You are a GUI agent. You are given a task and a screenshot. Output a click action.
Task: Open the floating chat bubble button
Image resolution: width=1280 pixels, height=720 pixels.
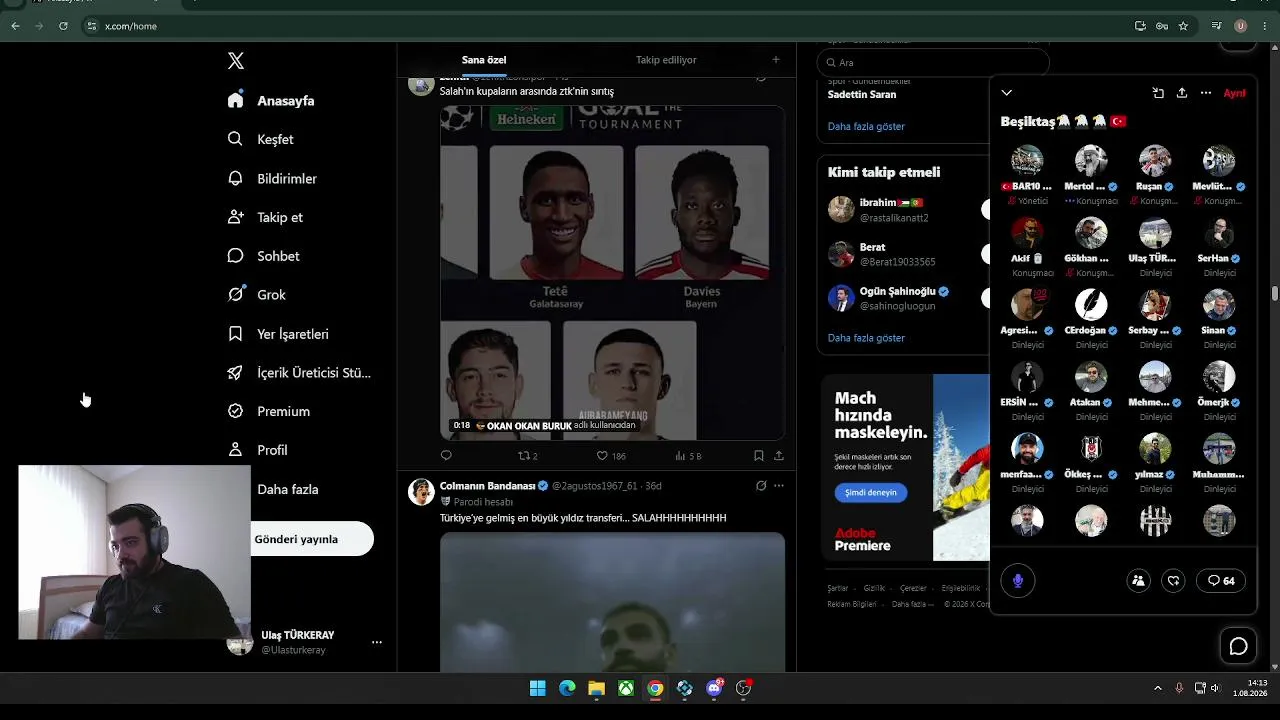pos(1238,647)
